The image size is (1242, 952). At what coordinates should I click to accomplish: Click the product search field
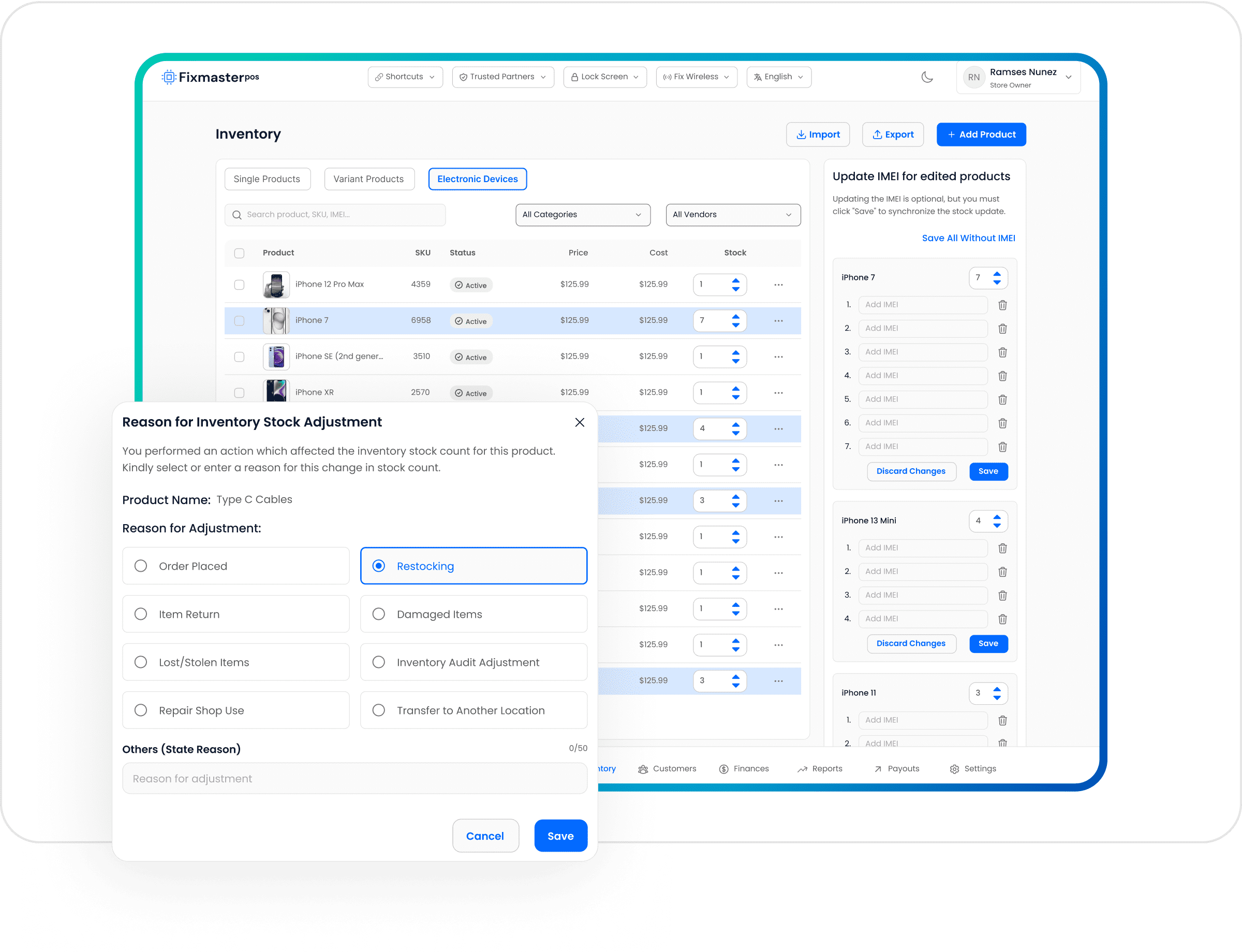pos(335,215)
